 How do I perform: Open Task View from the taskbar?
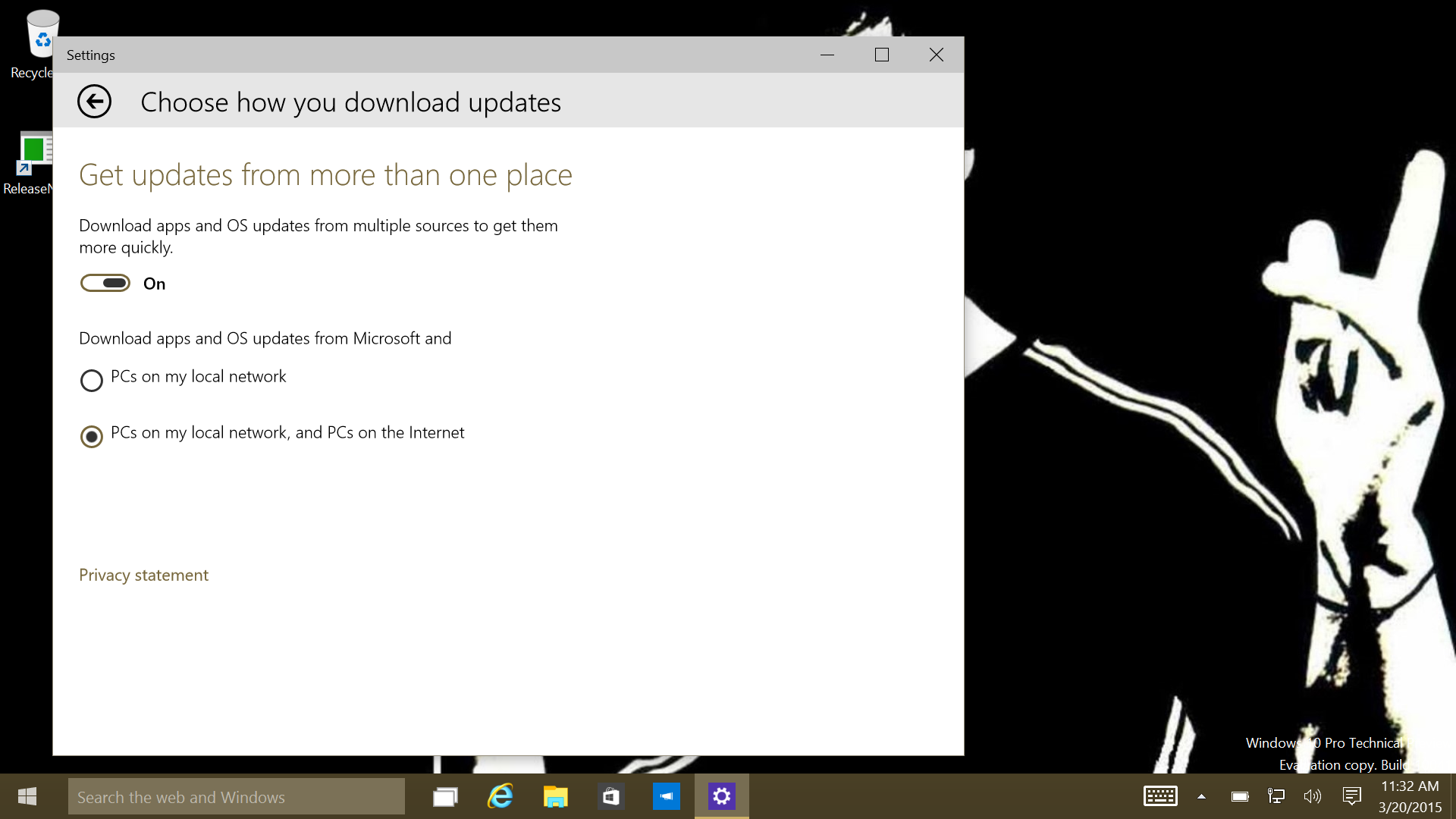point(445,797)
